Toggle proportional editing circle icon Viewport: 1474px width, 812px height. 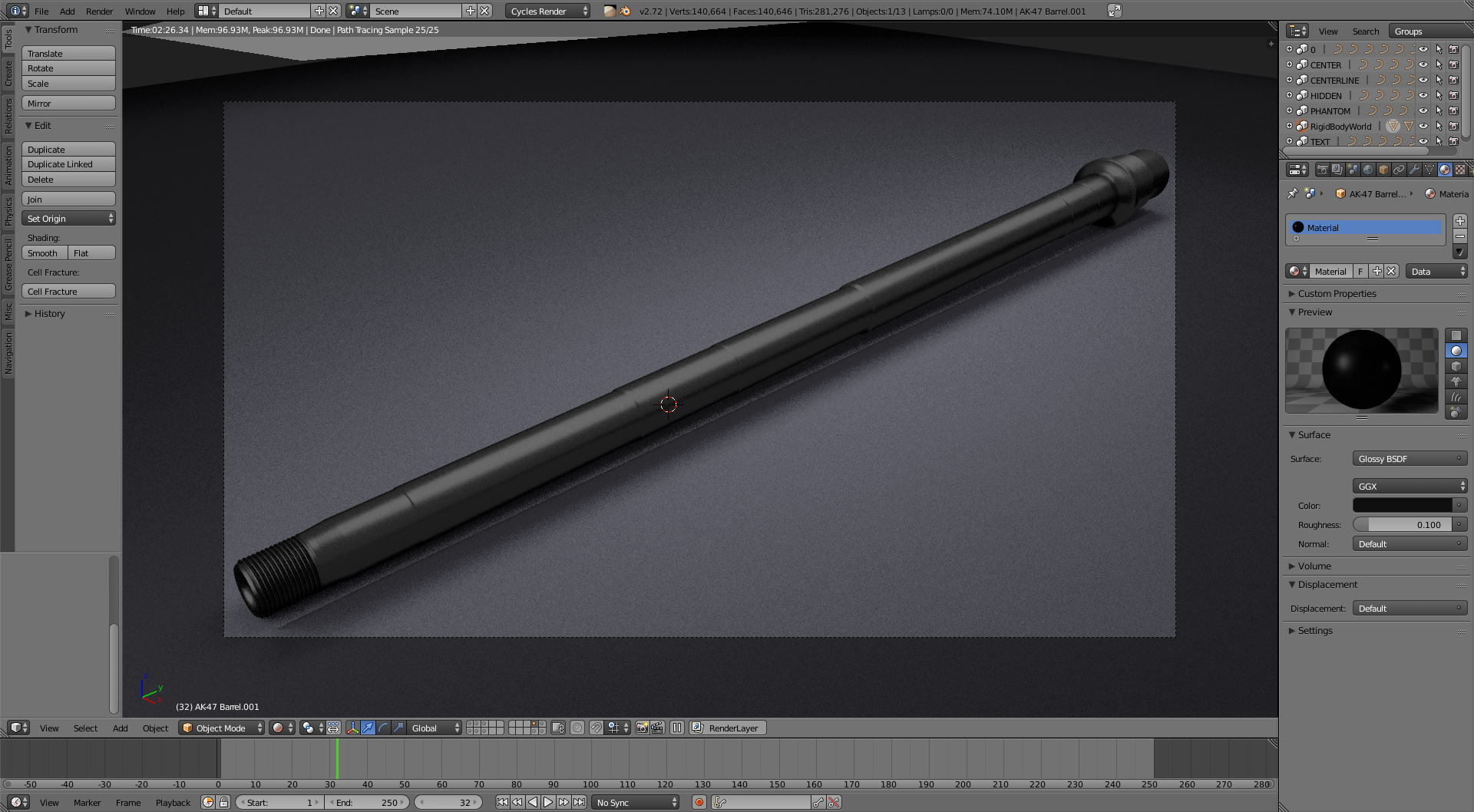[577, 728]
